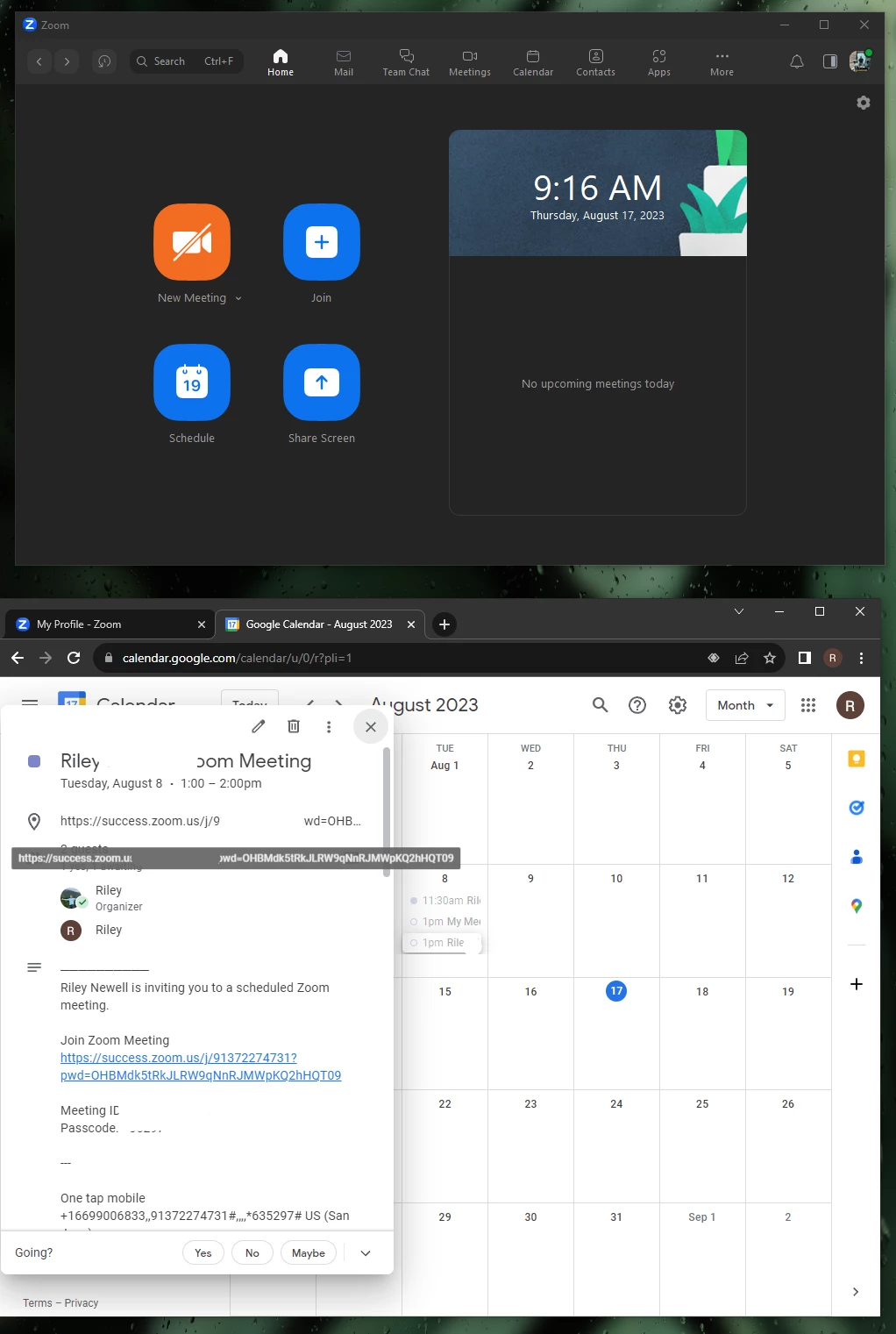This screenshot has width=896, height=1334.
Task: Open Google Tasks in side panel
Action: coord(857,808)
